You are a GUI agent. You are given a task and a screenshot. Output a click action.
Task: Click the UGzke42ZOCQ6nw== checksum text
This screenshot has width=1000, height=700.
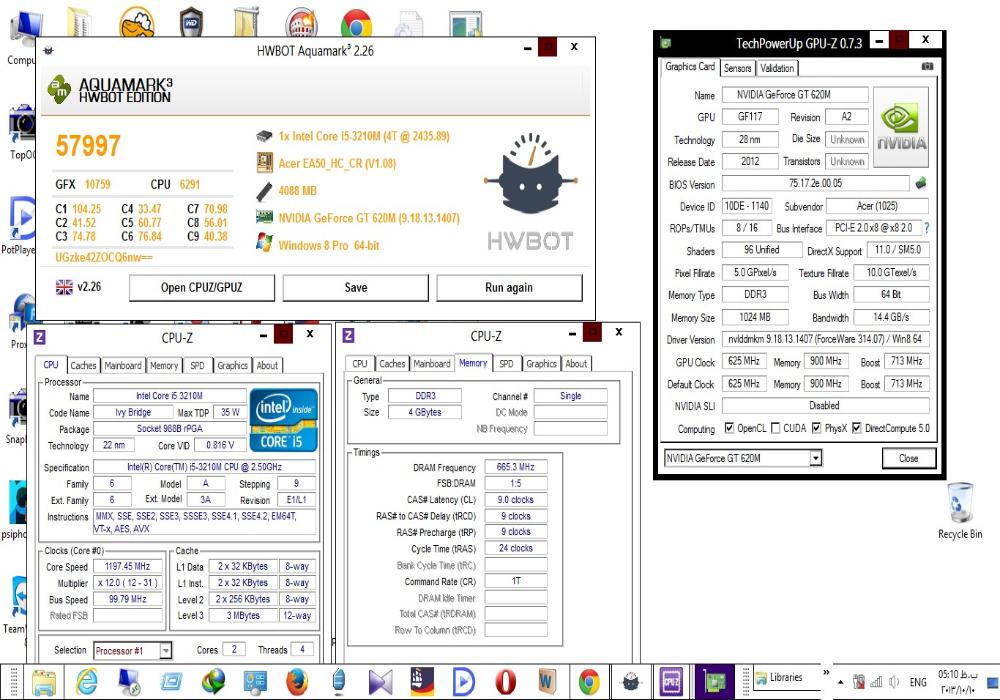pyautogui.click(x=104, y=258)
